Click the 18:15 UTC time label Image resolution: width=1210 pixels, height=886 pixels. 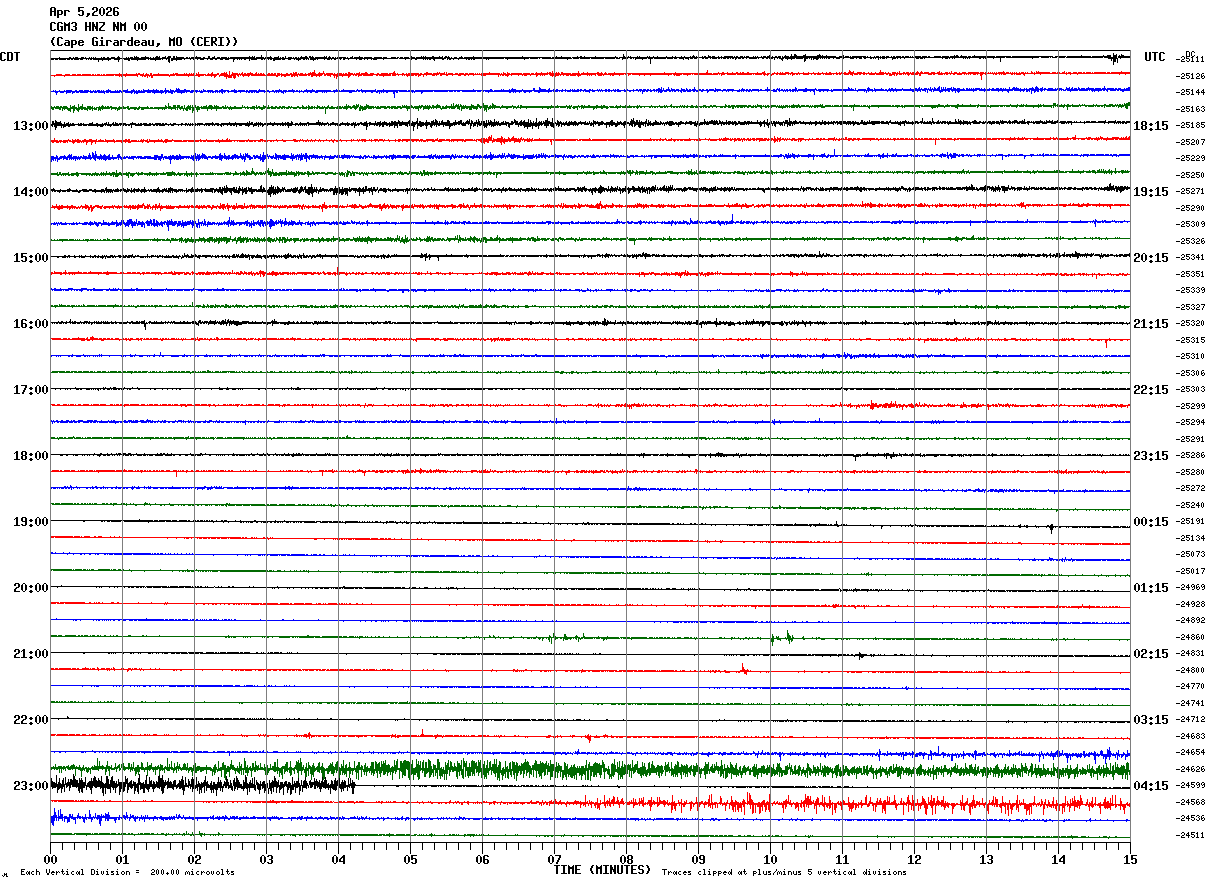1151,126
